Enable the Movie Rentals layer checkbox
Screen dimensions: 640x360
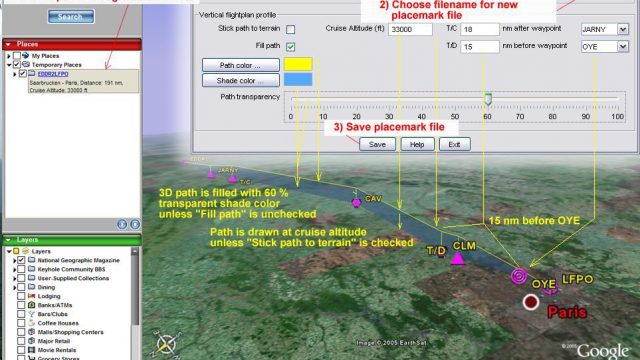(21, 349)
